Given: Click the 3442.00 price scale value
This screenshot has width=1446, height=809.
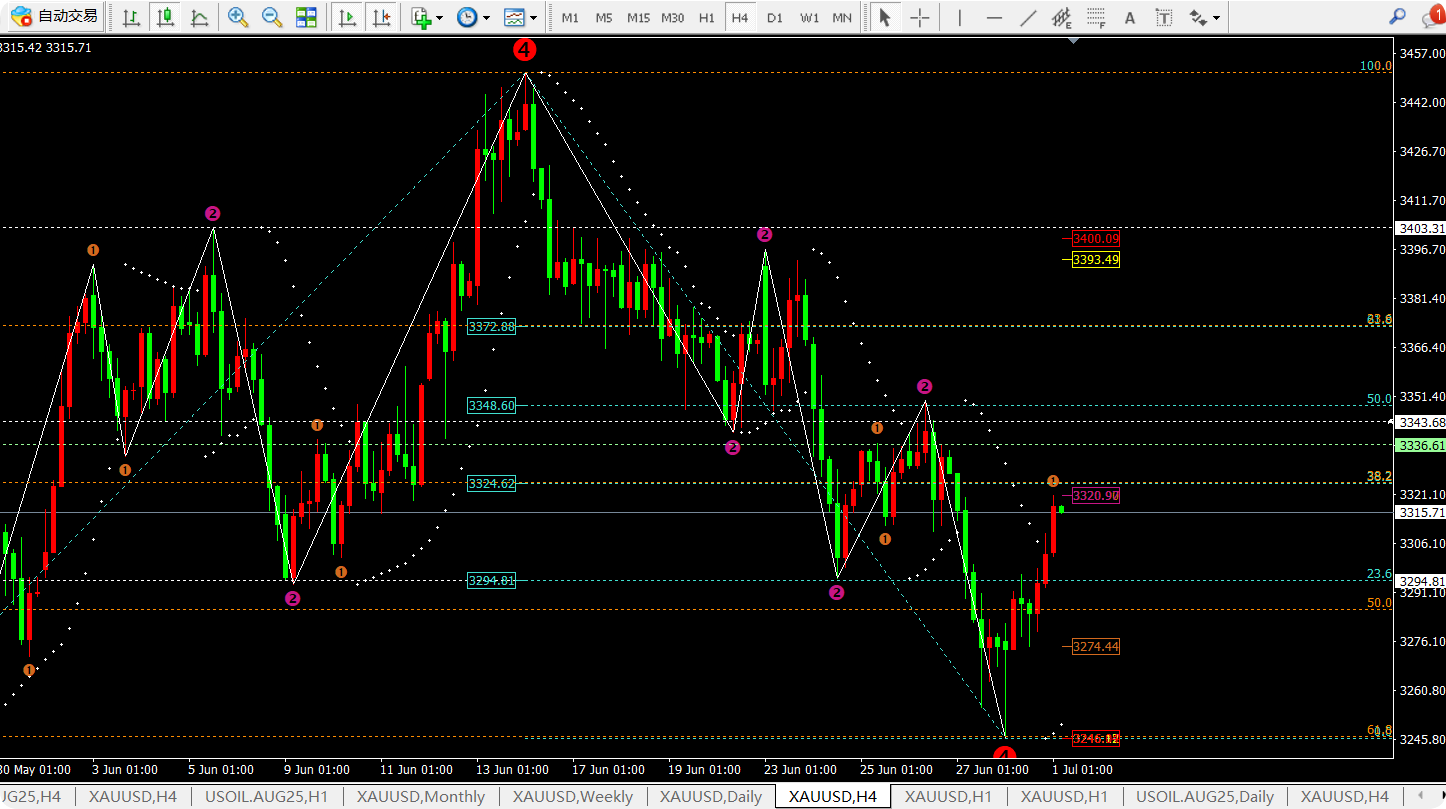Looking at the screenshot, I should tap(1423, 103).
